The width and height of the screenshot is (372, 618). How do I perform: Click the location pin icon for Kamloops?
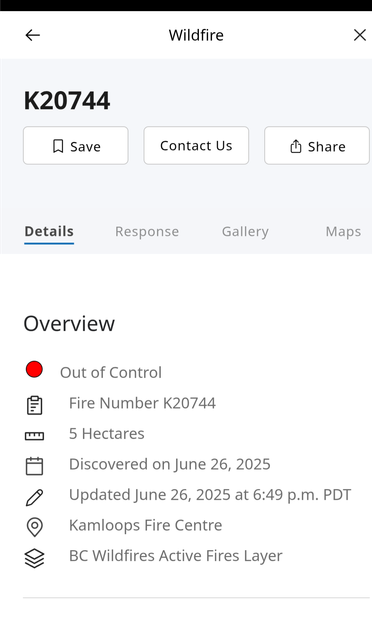point(35,527)
